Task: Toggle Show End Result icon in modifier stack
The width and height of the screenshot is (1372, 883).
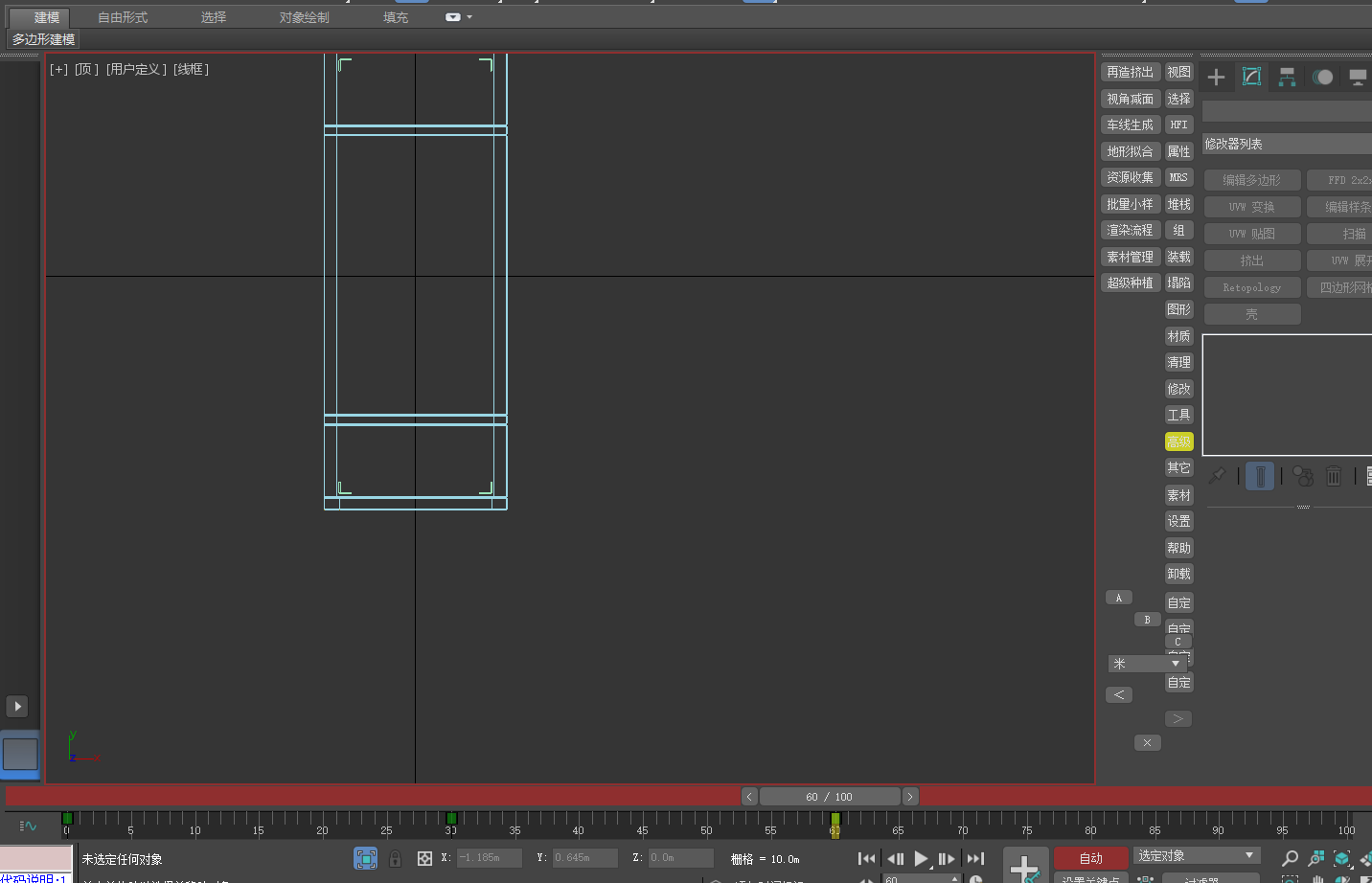Action: pyautogui.click(x=1260, y=475)
